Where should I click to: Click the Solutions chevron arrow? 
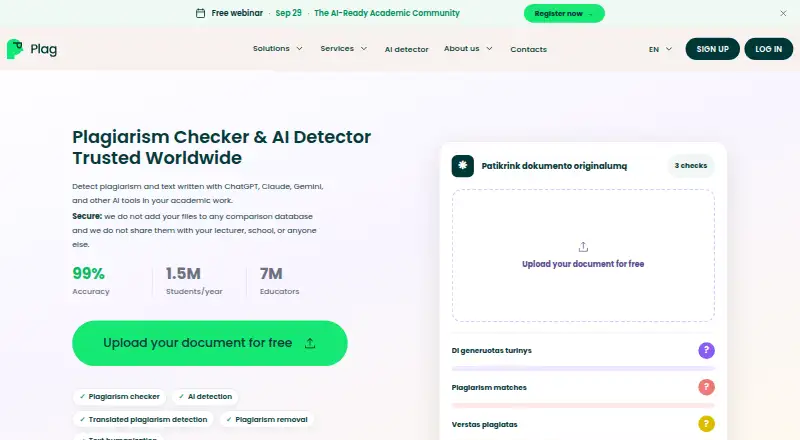(299, 48)
